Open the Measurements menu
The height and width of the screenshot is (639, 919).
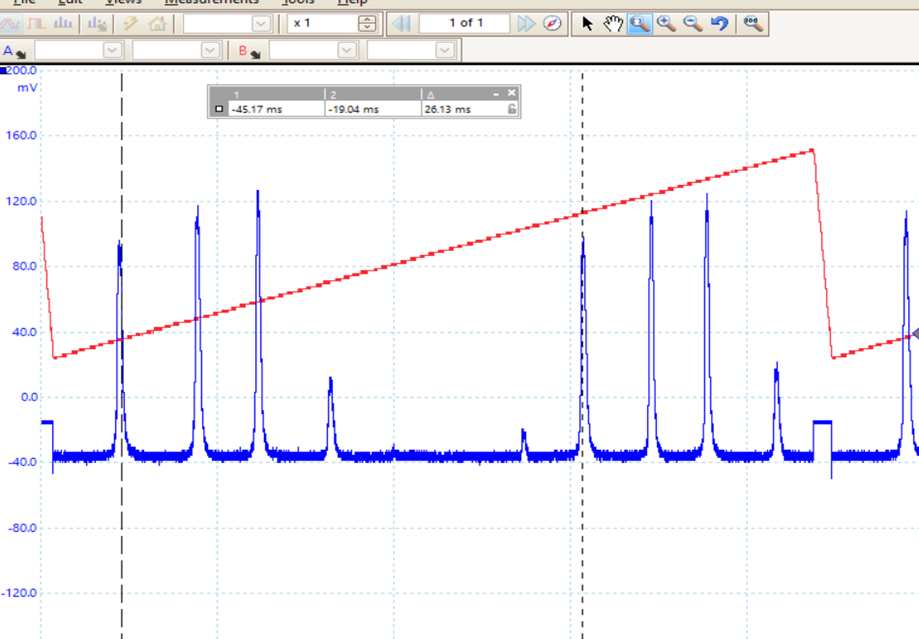coord(212,2)
